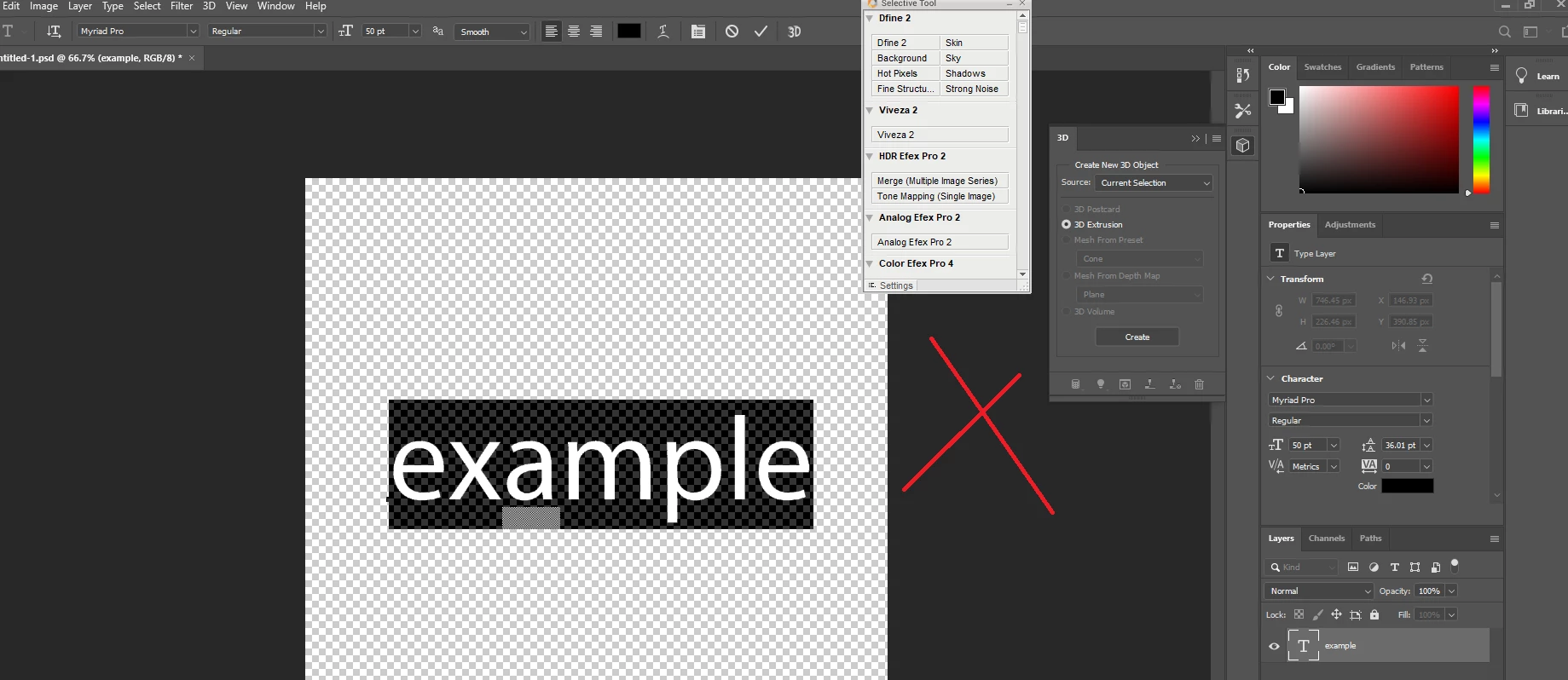This screenshot has width=1568, height=680.
Task: Open font size 50 pt dropdown in options bar
Action: pos(415,31)
